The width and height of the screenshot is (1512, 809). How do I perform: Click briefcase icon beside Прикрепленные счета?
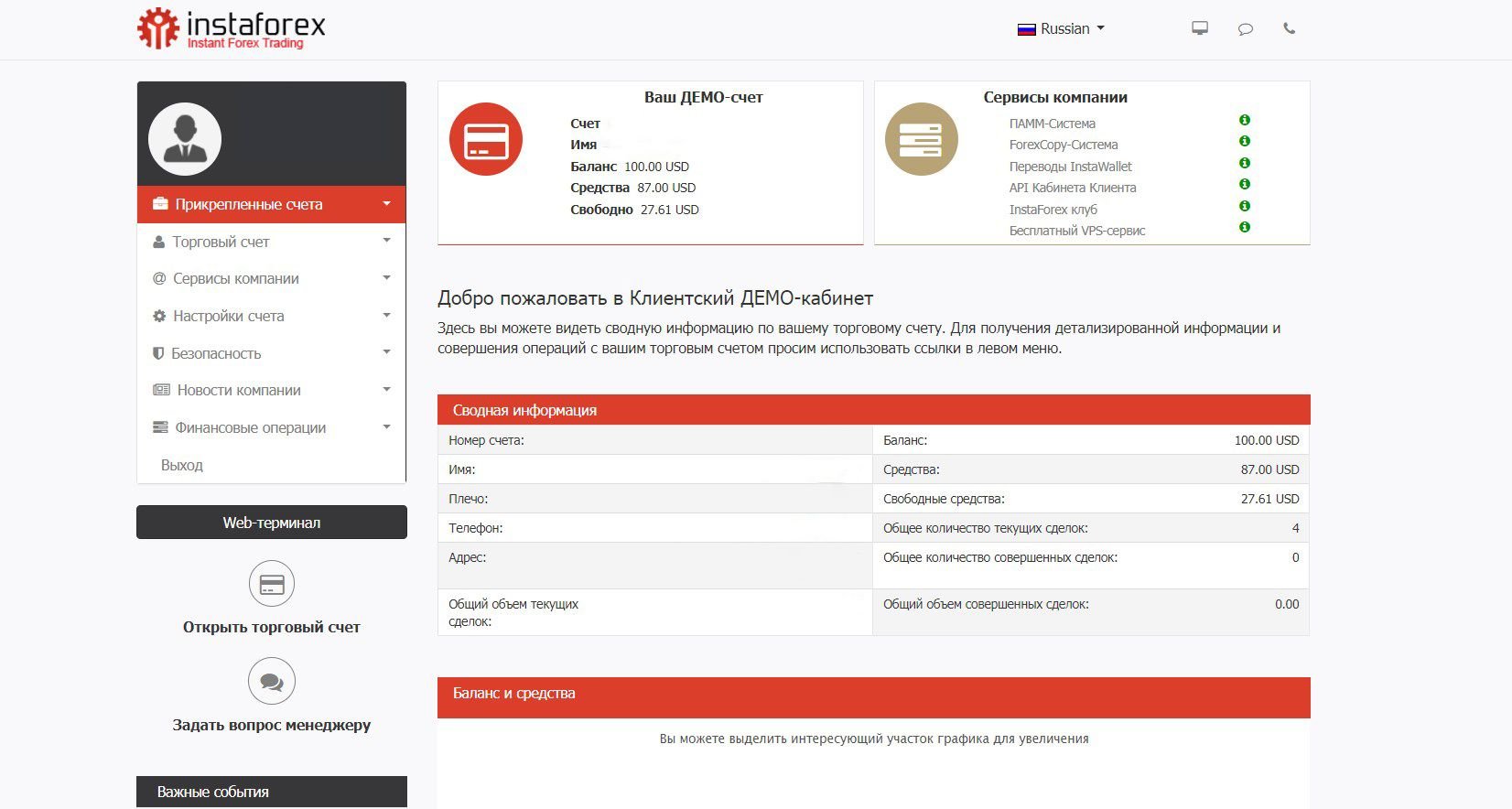160,204
